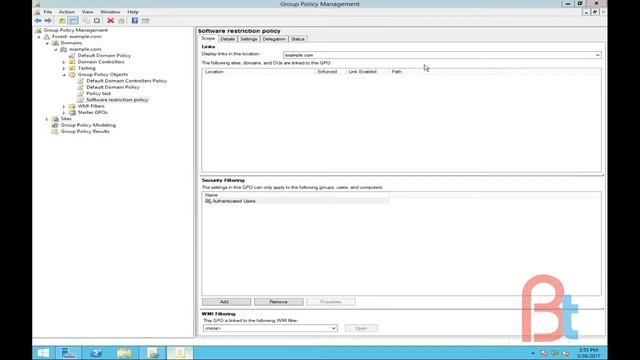Show hidden tray icons arrow
Viewport: 640px width, 360px height.
coord(533,353)
